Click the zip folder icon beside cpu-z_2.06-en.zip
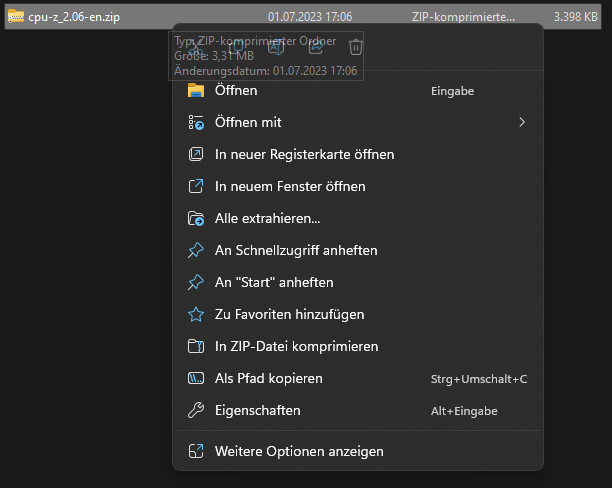Viewport: 612px width, 488px height. (x=16, y=17)
